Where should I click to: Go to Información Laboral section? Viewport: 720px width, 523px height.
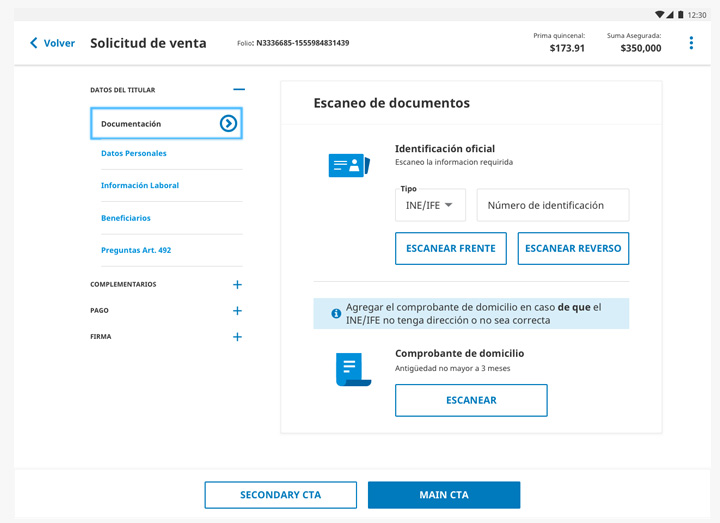[x=140, y=186]
